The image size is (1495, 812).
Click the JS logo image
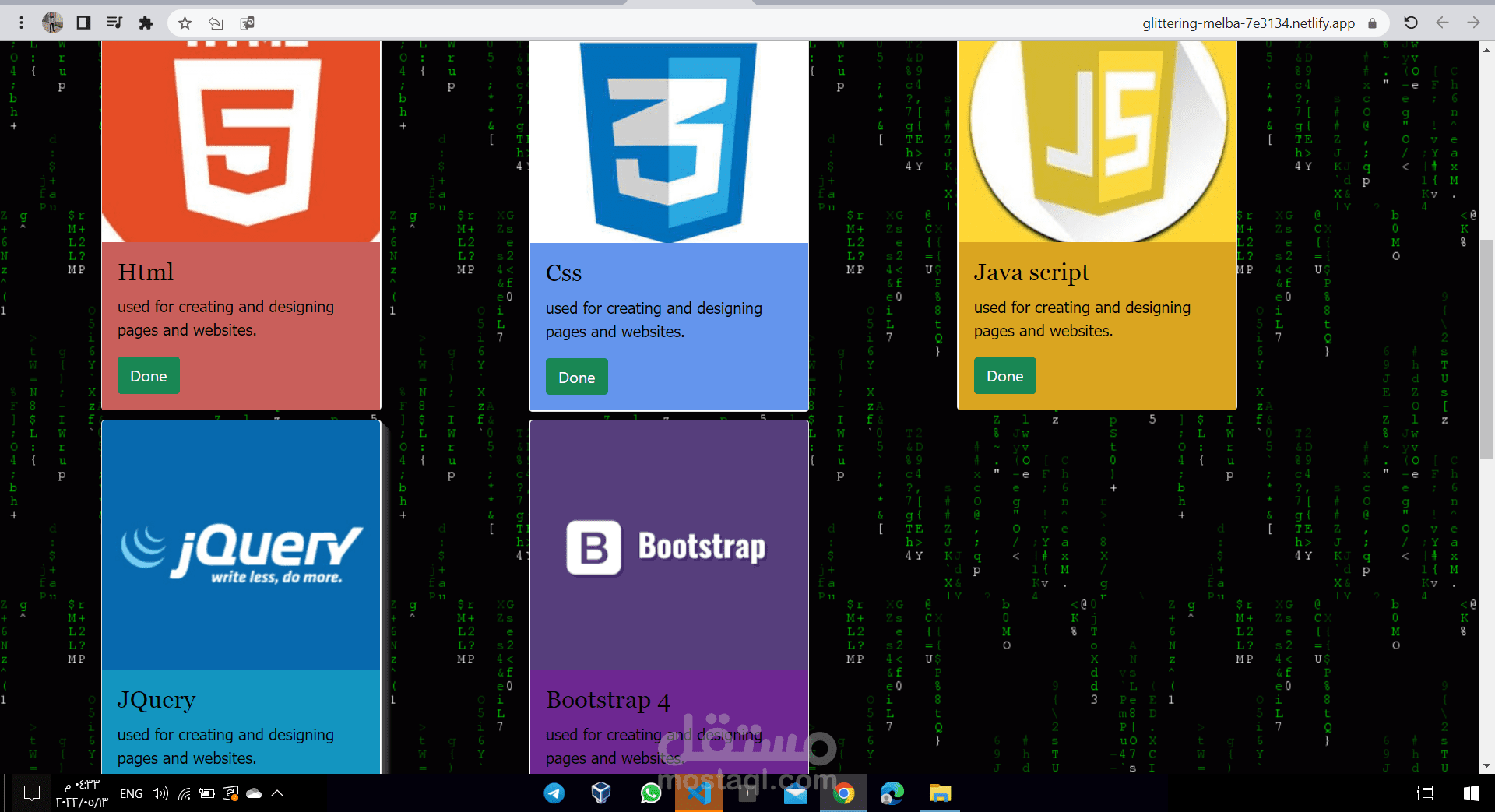(1097, 142)
